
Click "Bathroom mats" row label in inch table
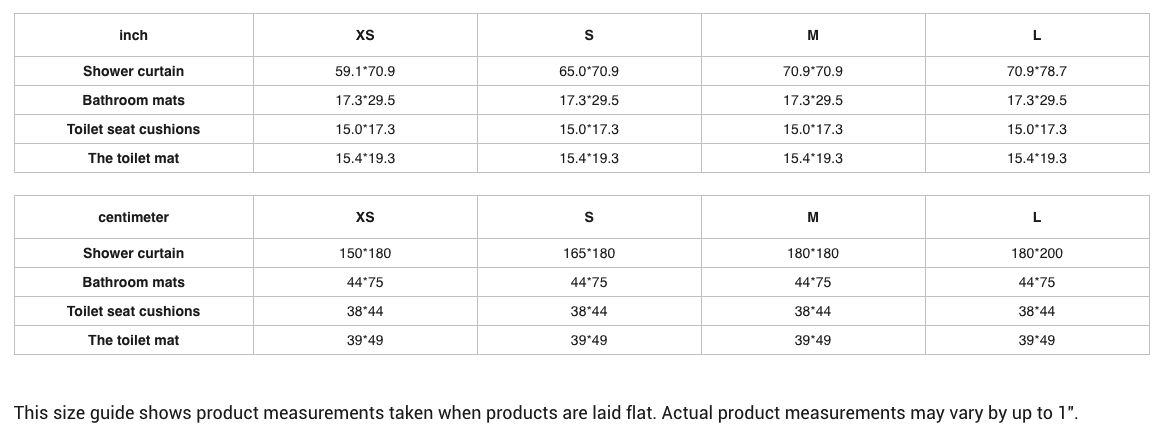pyautogui.click(x=133, y=100)
